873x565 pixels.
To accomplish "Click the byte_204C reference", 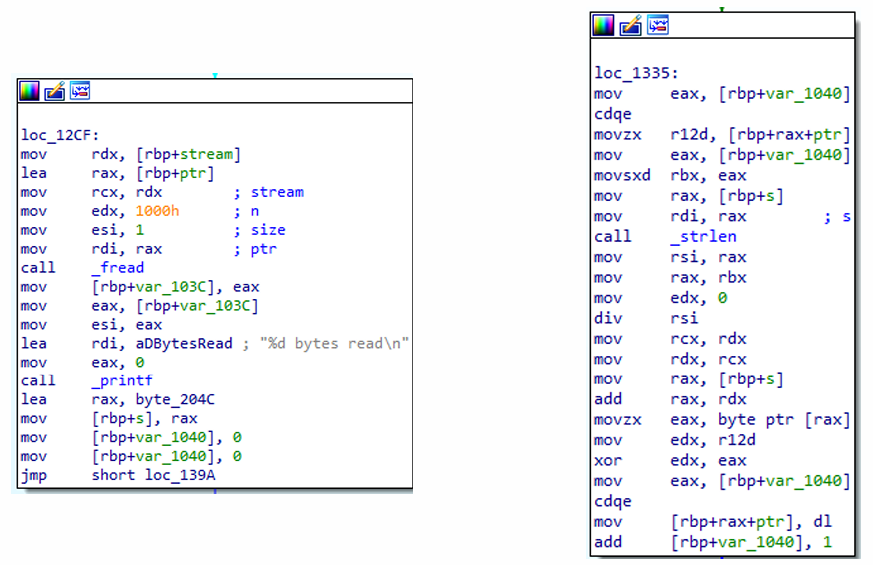I will (175, 400).
